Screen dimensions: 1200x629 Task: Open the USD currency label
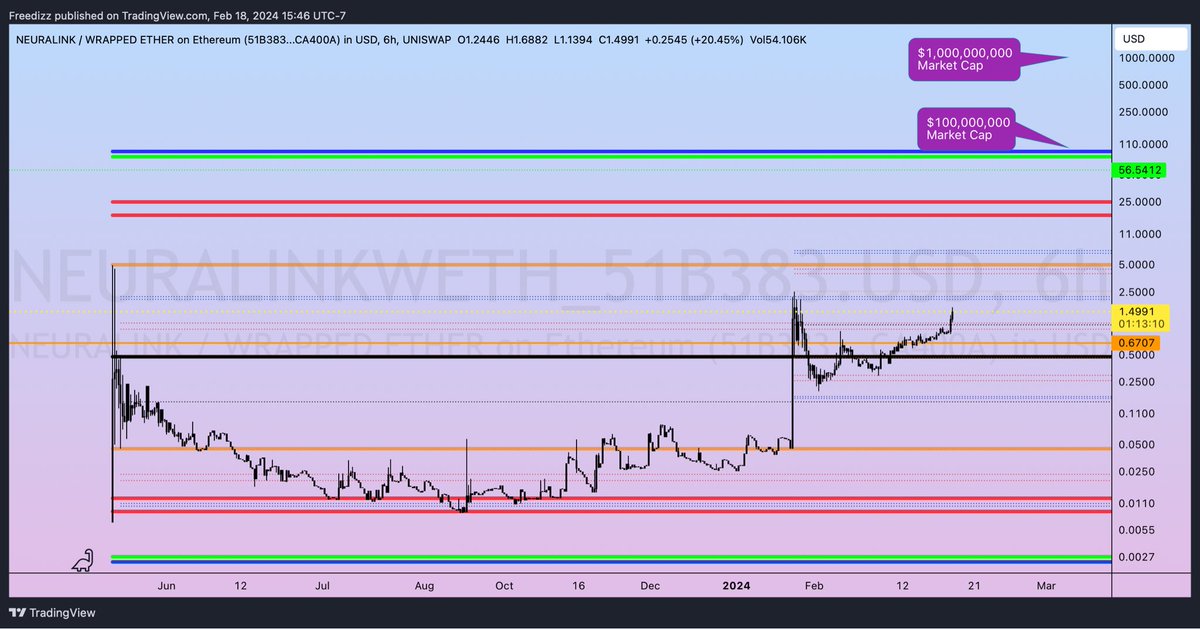1150,39
